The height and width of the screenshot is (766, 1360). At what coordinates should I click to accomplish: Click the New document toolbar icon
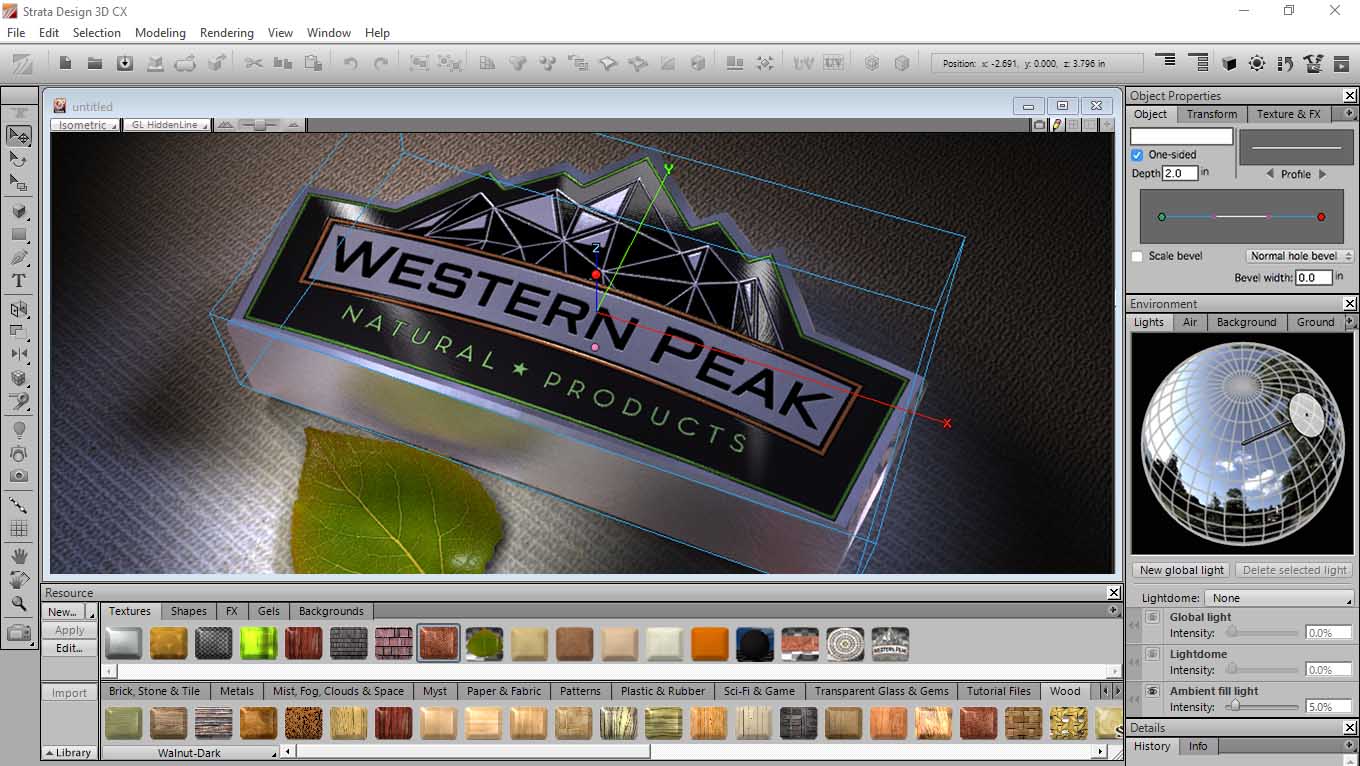point(65,63)
